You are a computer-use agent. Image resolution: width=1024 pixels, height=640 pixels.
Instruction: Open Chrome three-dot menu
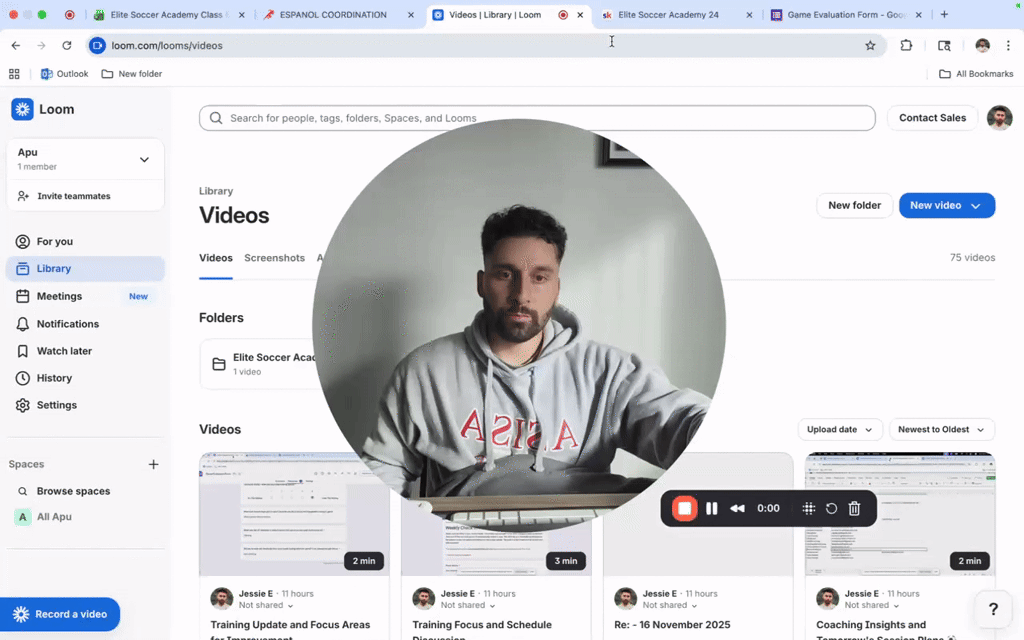tap(1008, 45)
